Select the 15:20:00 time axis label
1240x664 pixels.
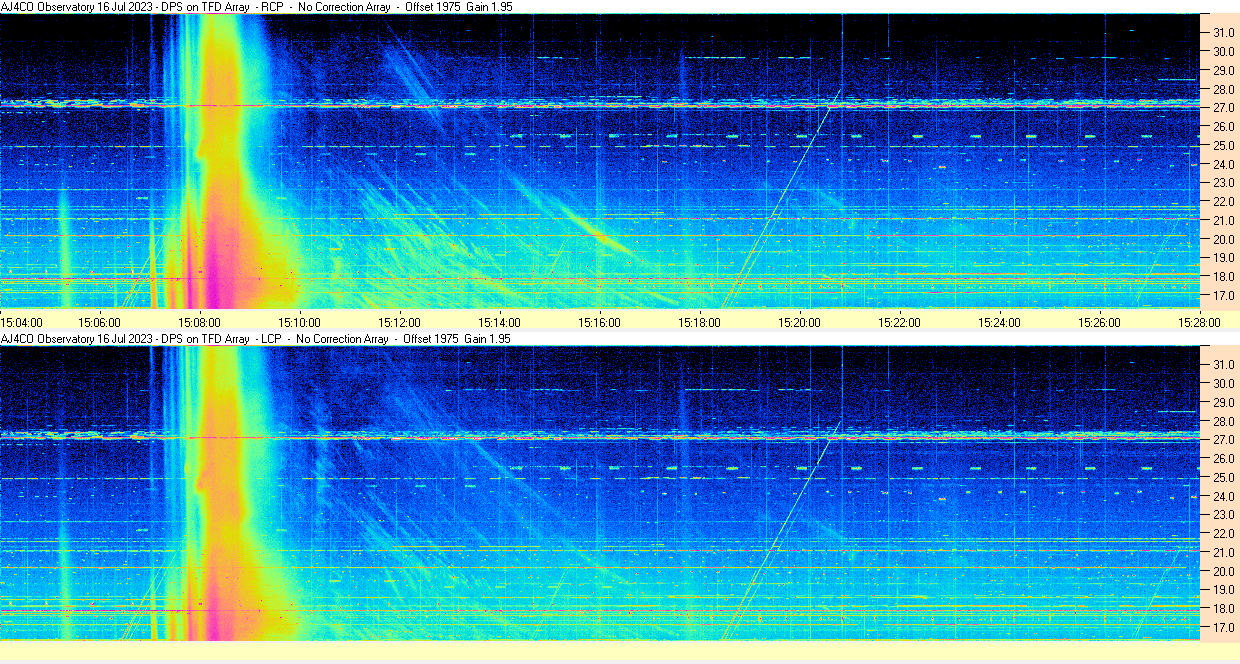pyautogui.click(x=799, y=322)
